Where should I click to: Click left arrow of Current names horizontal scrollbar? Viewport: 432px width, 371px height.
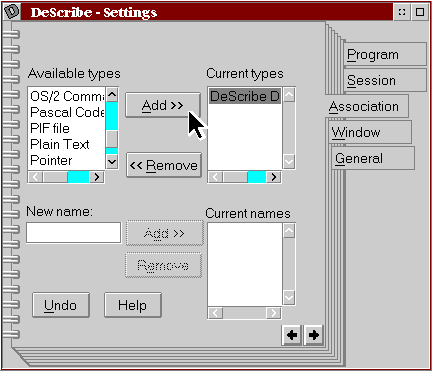tap(215, 313)
